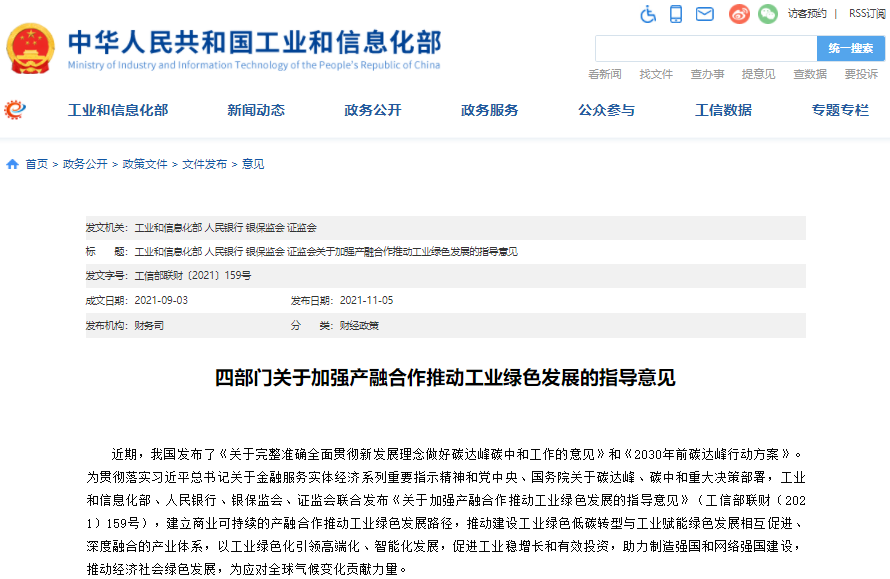This screenshot has width=890, height=579.
Task: Switch to the 工信数据 navigation tab
Action: (x=722, y=110)
